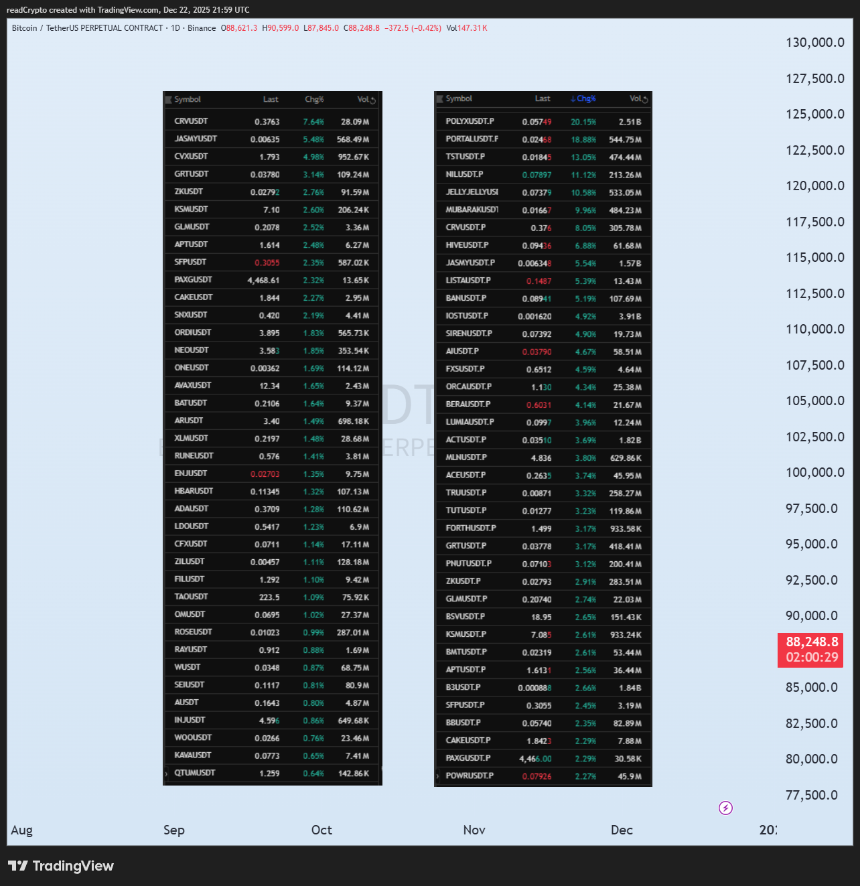Click the TradingView logo at the bottom
The image size is (860, 886).
(61, 866)
